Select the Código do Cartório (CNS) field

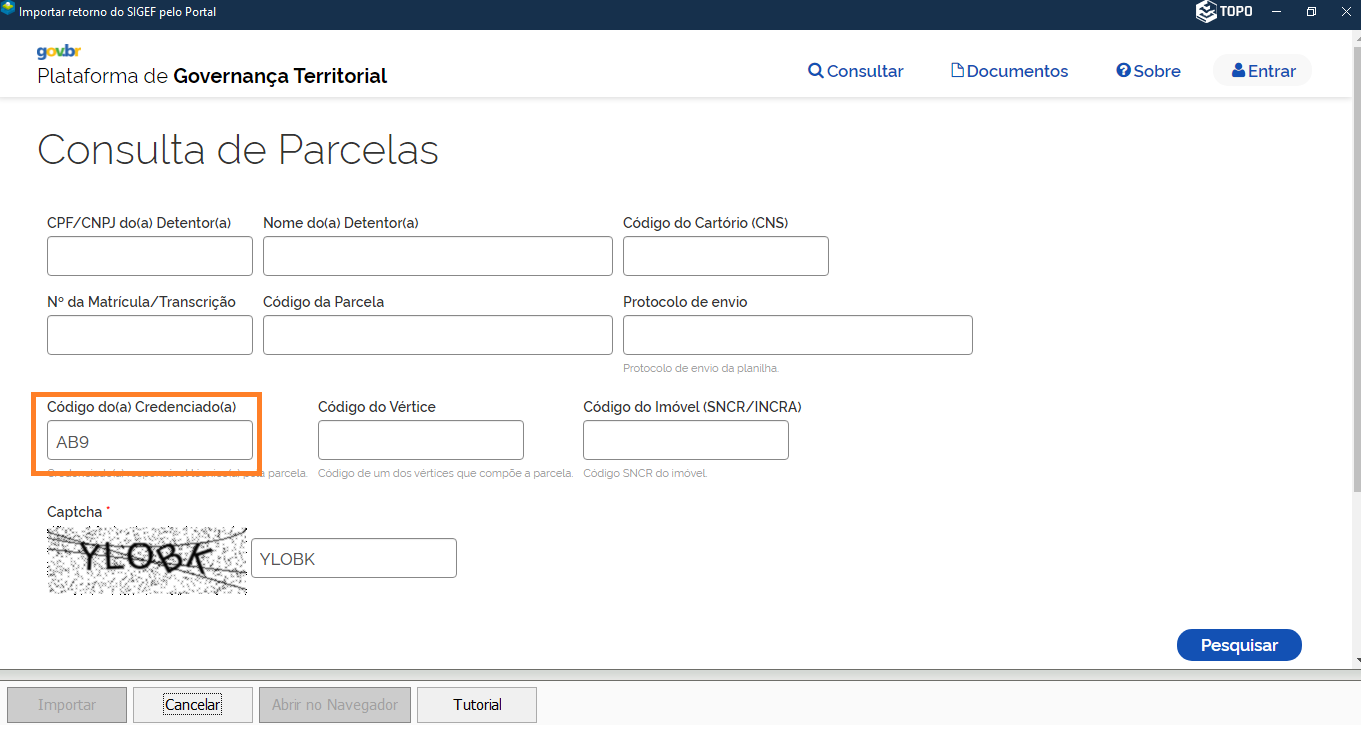725,256
